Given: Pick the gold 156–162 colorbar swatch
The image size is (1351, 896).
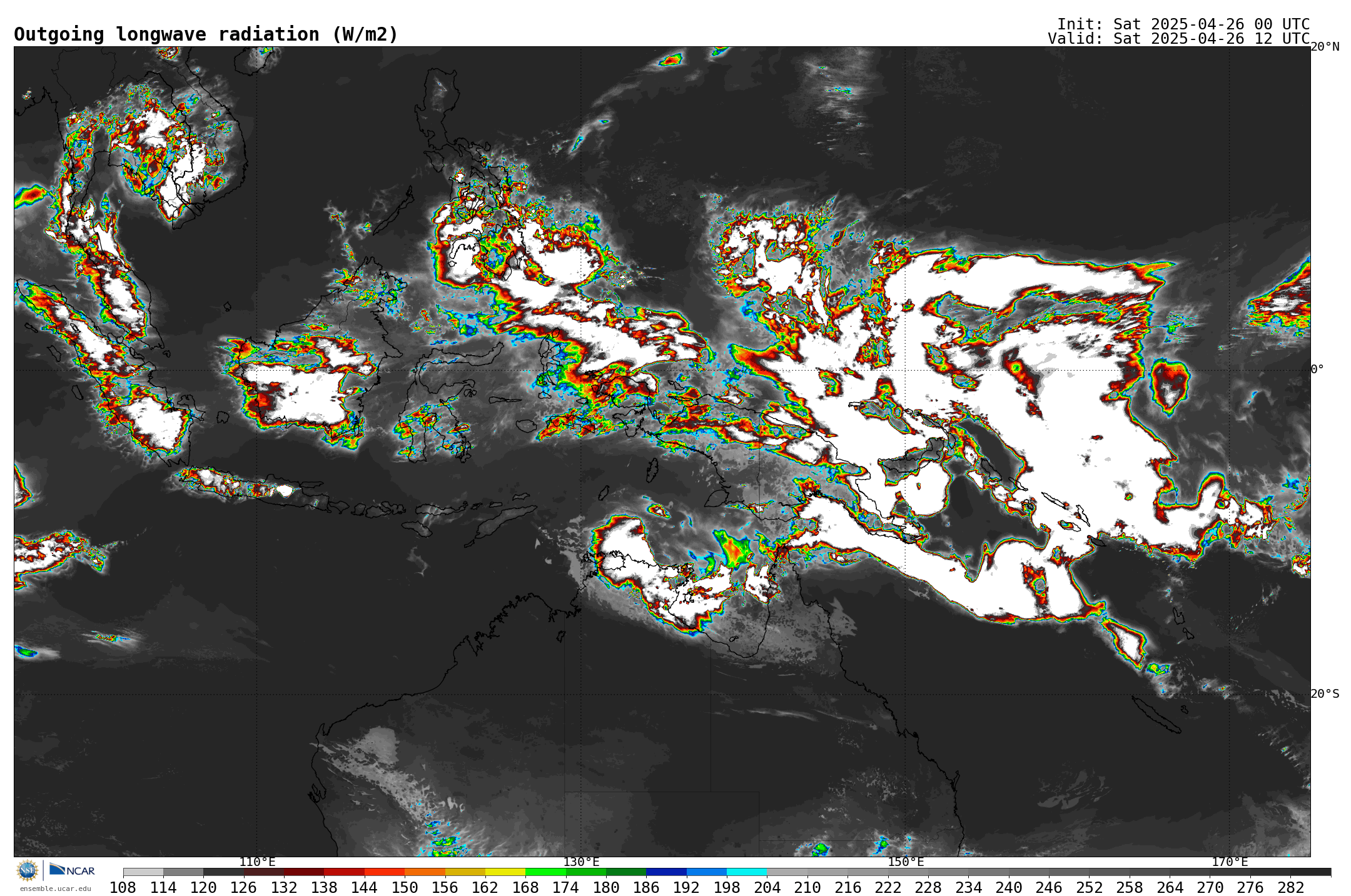Looking at the screenshot, I should pyautogui.click(x=465, y=872).
